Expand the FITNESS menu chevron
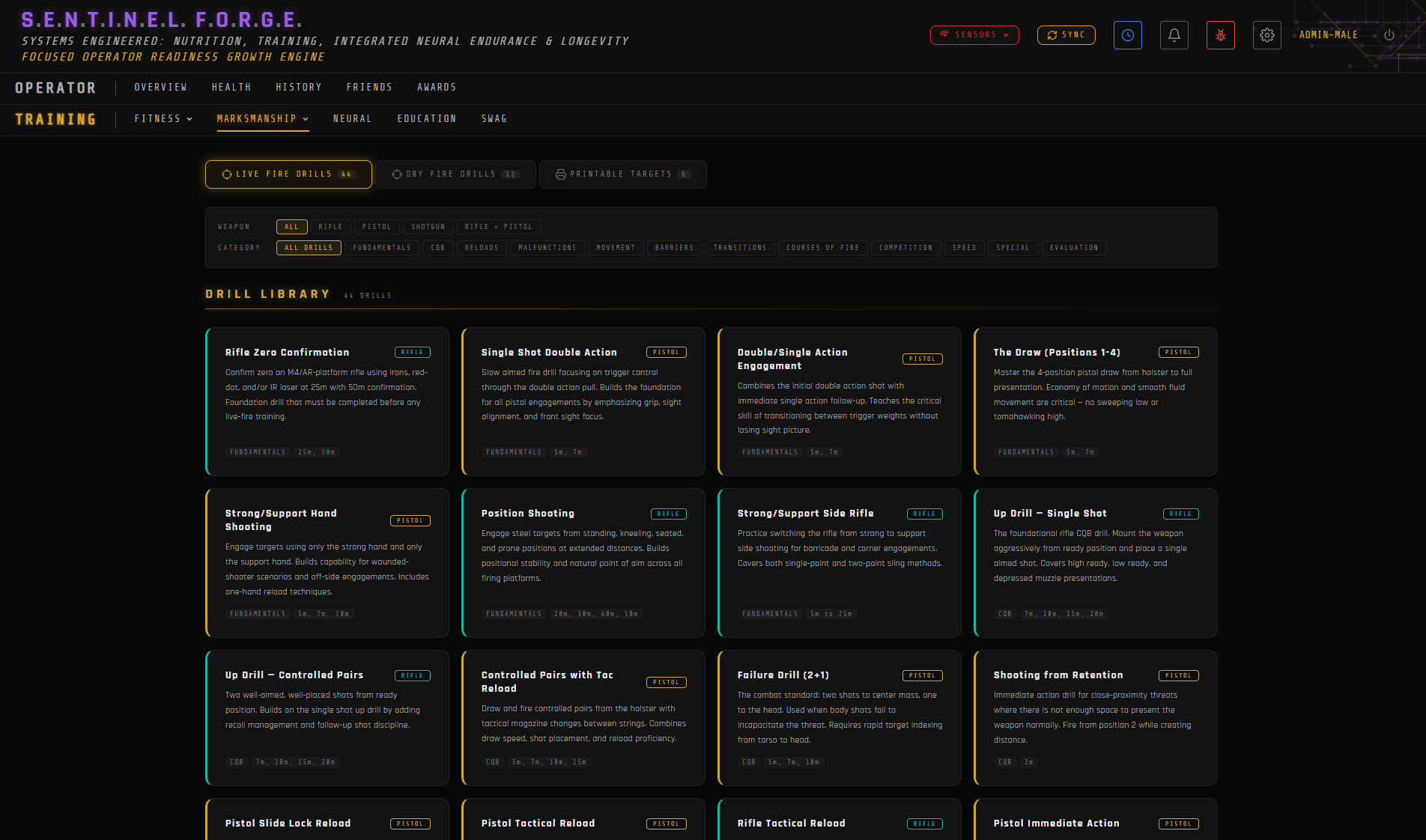Image resolution: width=1426 pixels, height=840 pixels. pyautogui.click(x=189, y=118)
